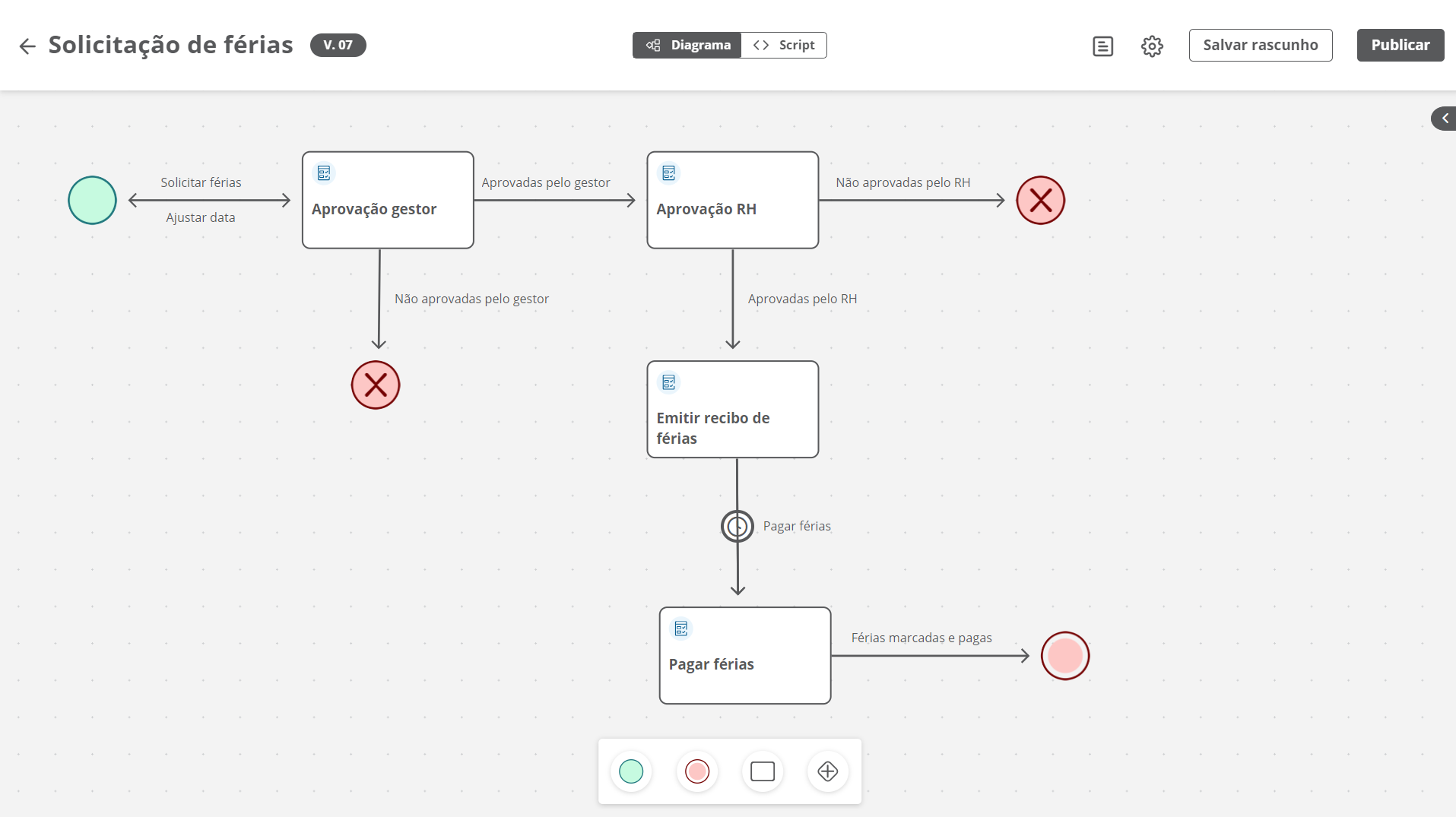This screenshot has width=1456, height=817.
Task: Add an end event from the bottom palette
Action: [696, 771]
